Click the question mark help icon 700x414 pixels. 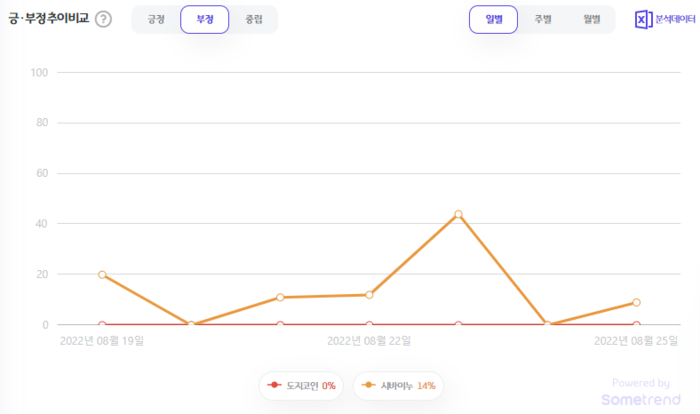point(103,20)
